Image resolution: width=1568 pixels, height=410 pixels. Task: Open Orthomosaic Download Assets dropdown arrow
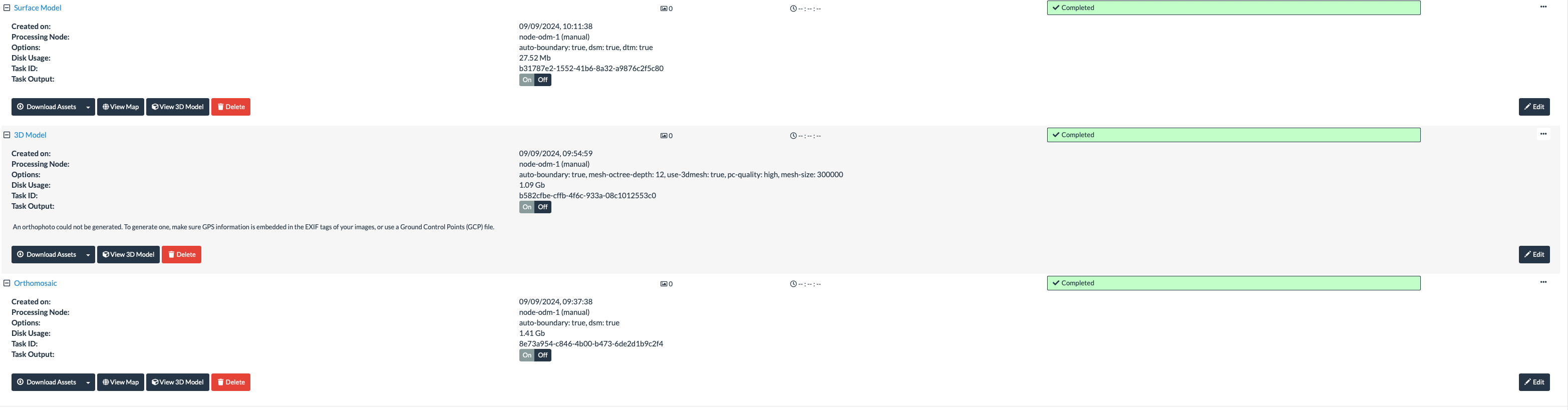coord(88,382)
